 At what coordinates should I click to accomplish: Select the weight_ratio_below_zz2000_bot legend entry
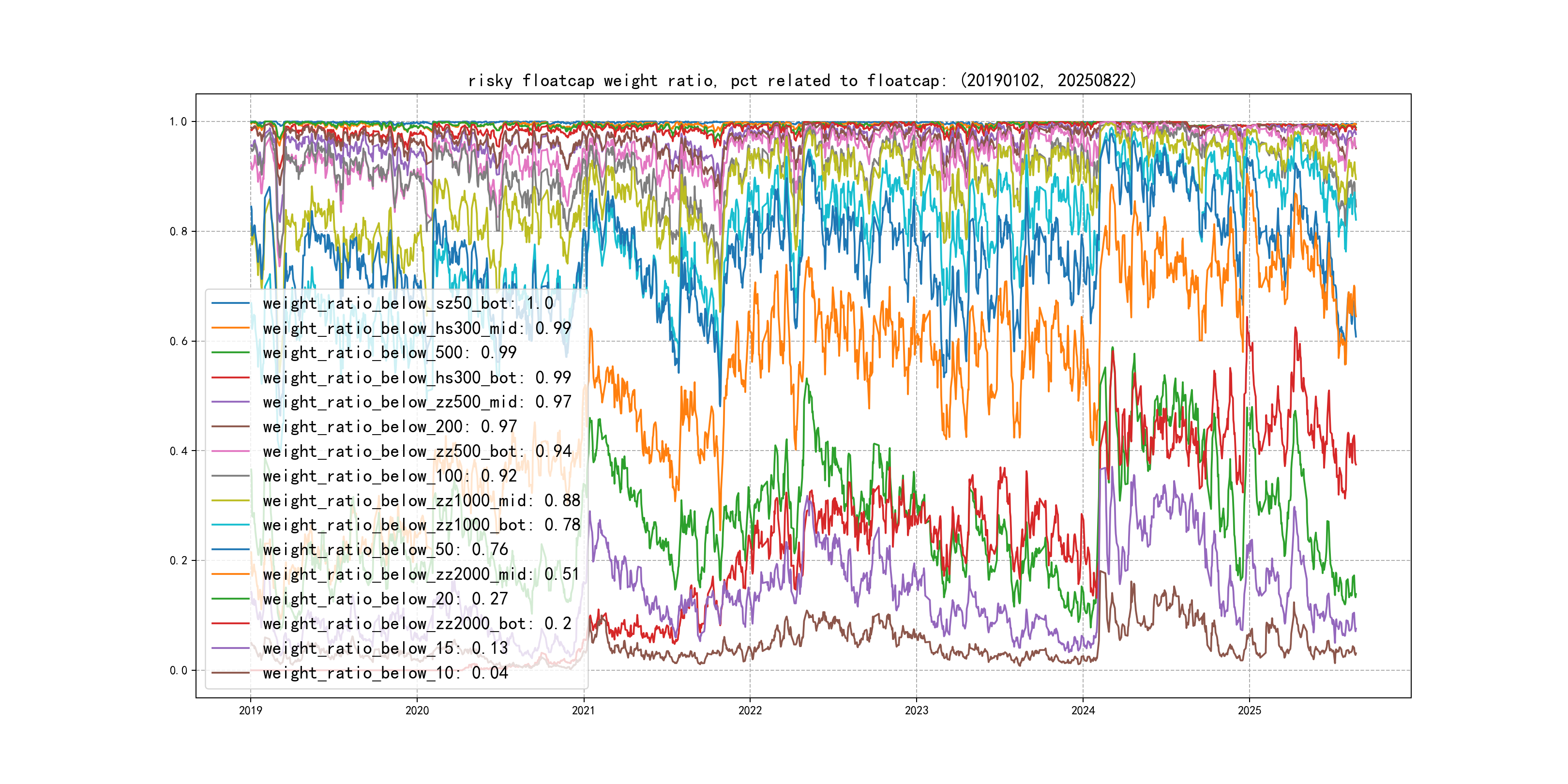click(x=416, y=623)
